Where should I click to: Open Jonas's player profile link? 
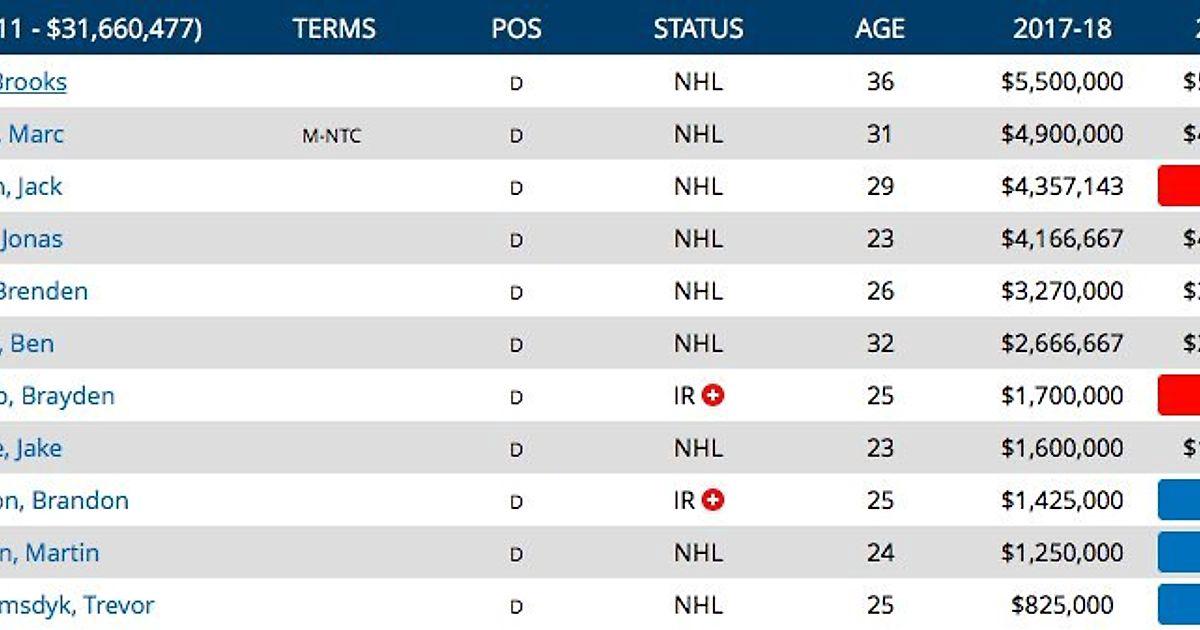[31, 239]
